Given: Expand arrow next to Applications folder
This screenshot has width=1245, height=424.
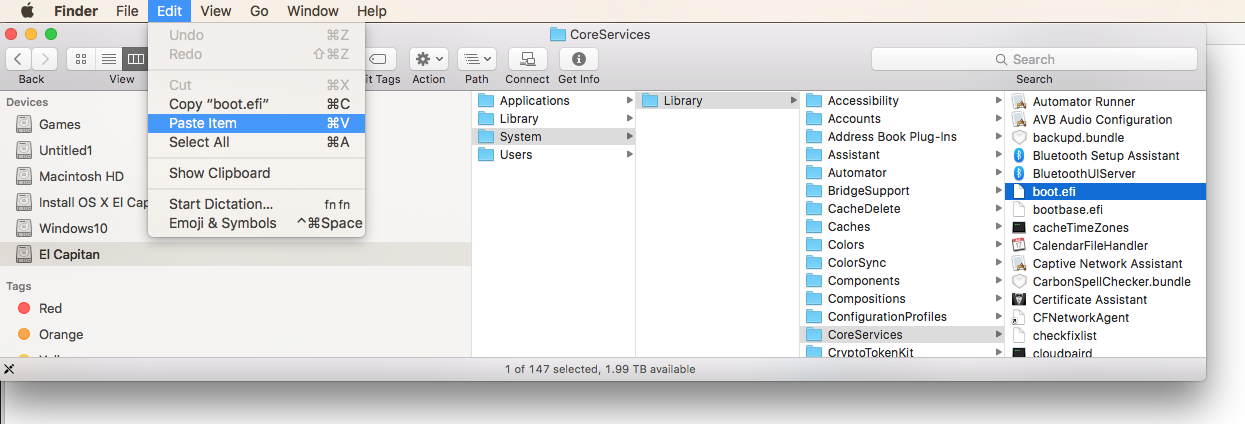Looking at the screenshot, I should pyautogui.click(x=629, y=100).
